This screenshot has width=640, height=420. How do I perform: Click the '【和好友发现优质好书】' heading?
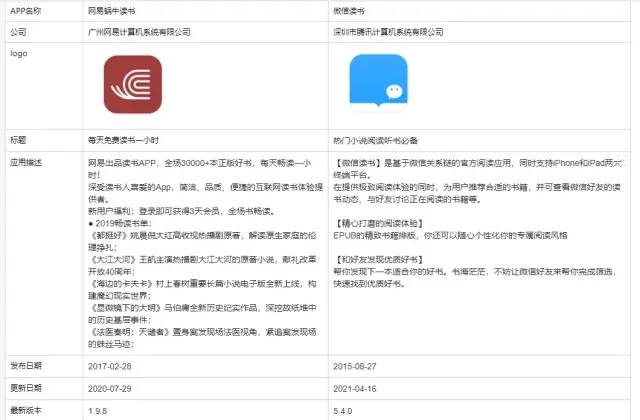coord(378,260)
